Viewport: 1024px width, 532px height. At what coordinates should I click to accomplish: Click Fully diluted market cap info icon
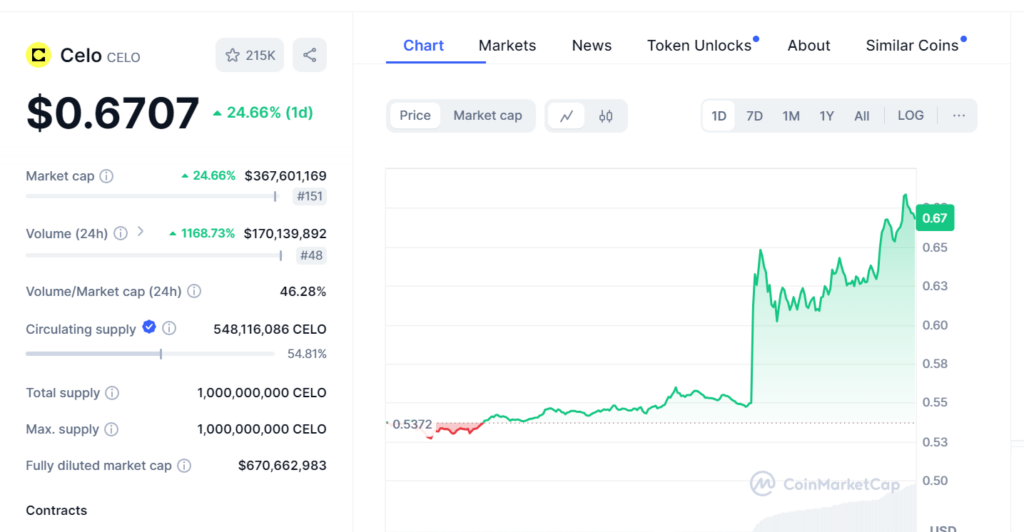tap(184, 466)
